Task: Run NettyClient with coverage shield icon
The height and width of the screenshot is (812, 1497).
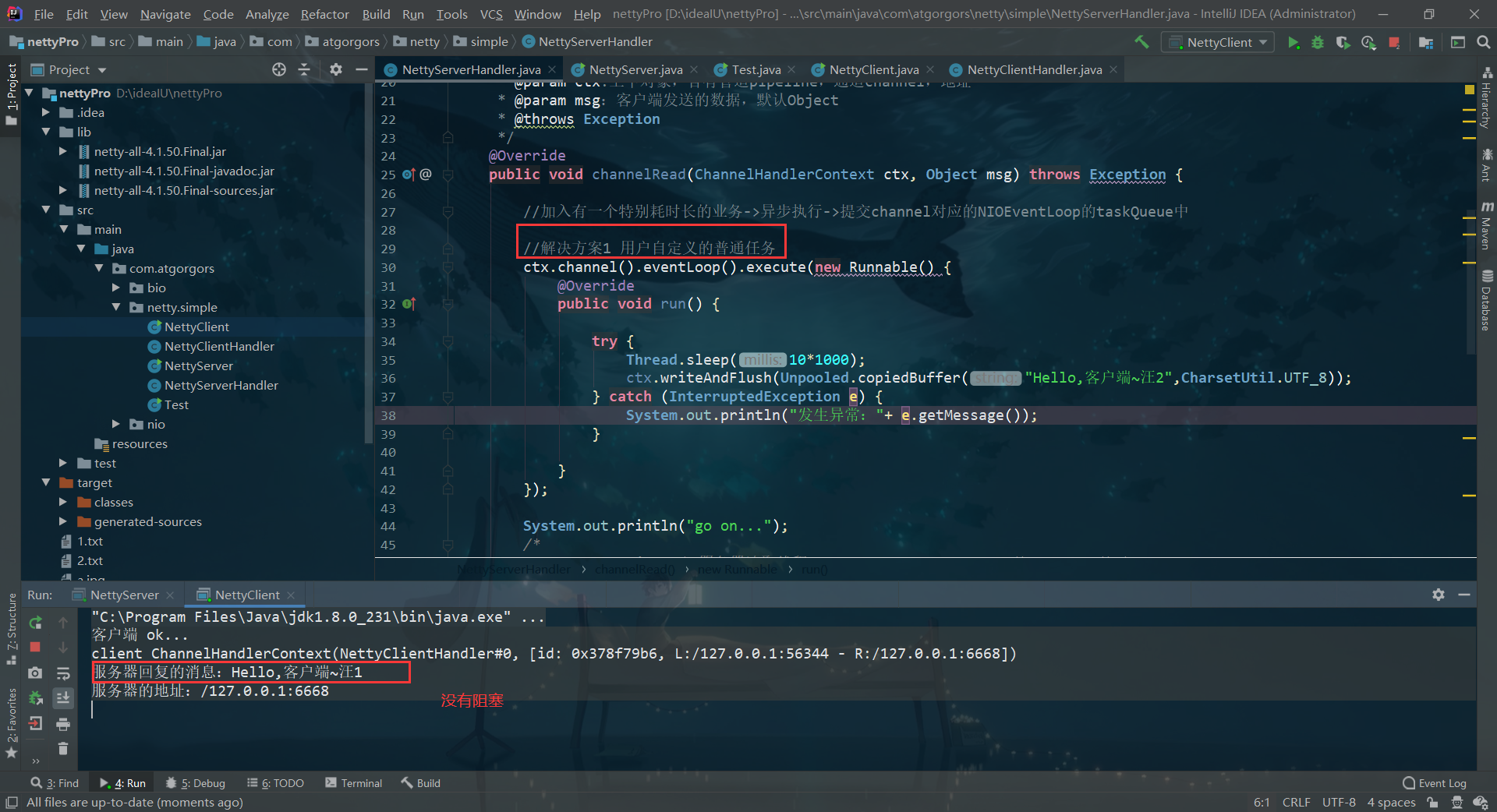Action: 1343,42
